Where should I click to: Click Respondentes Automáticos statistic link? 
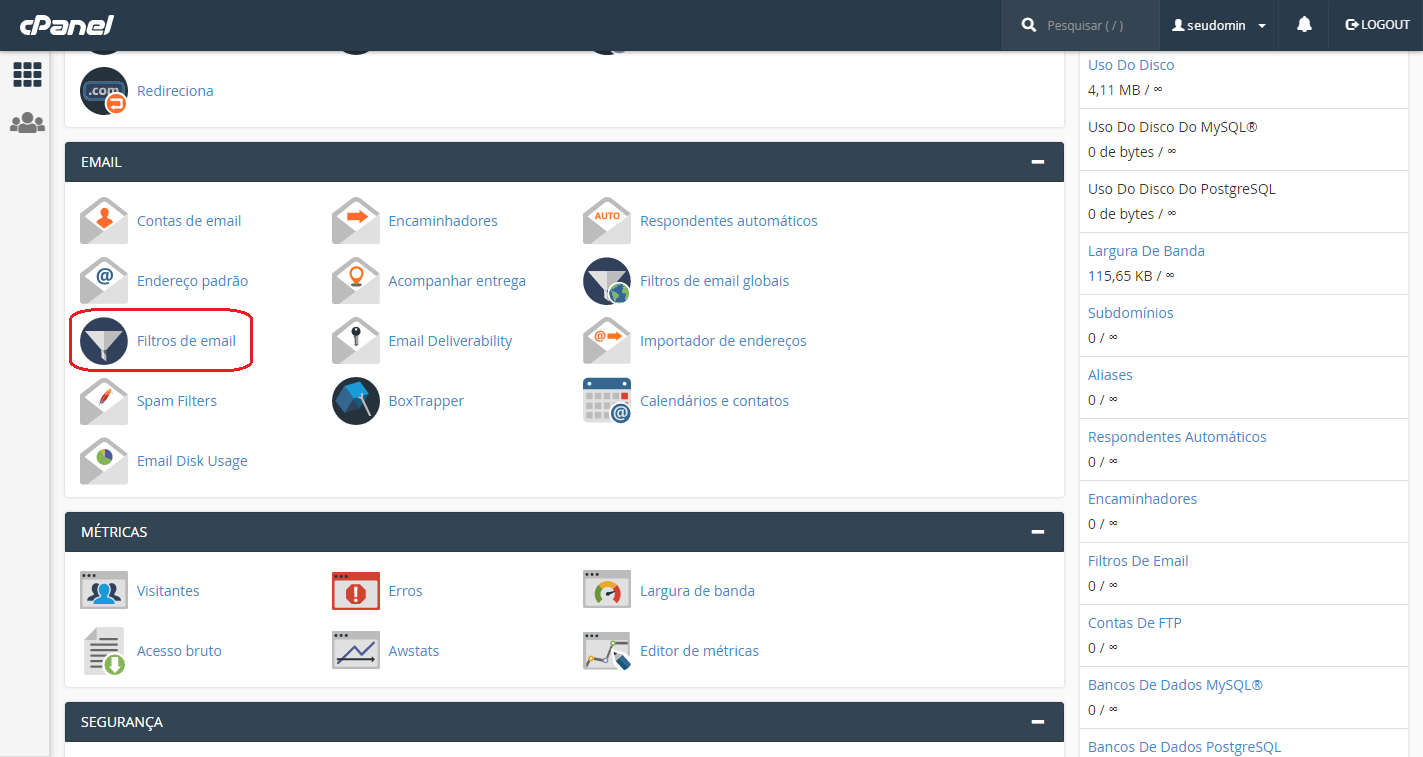pyautogui.click(x=1177, y=437)
